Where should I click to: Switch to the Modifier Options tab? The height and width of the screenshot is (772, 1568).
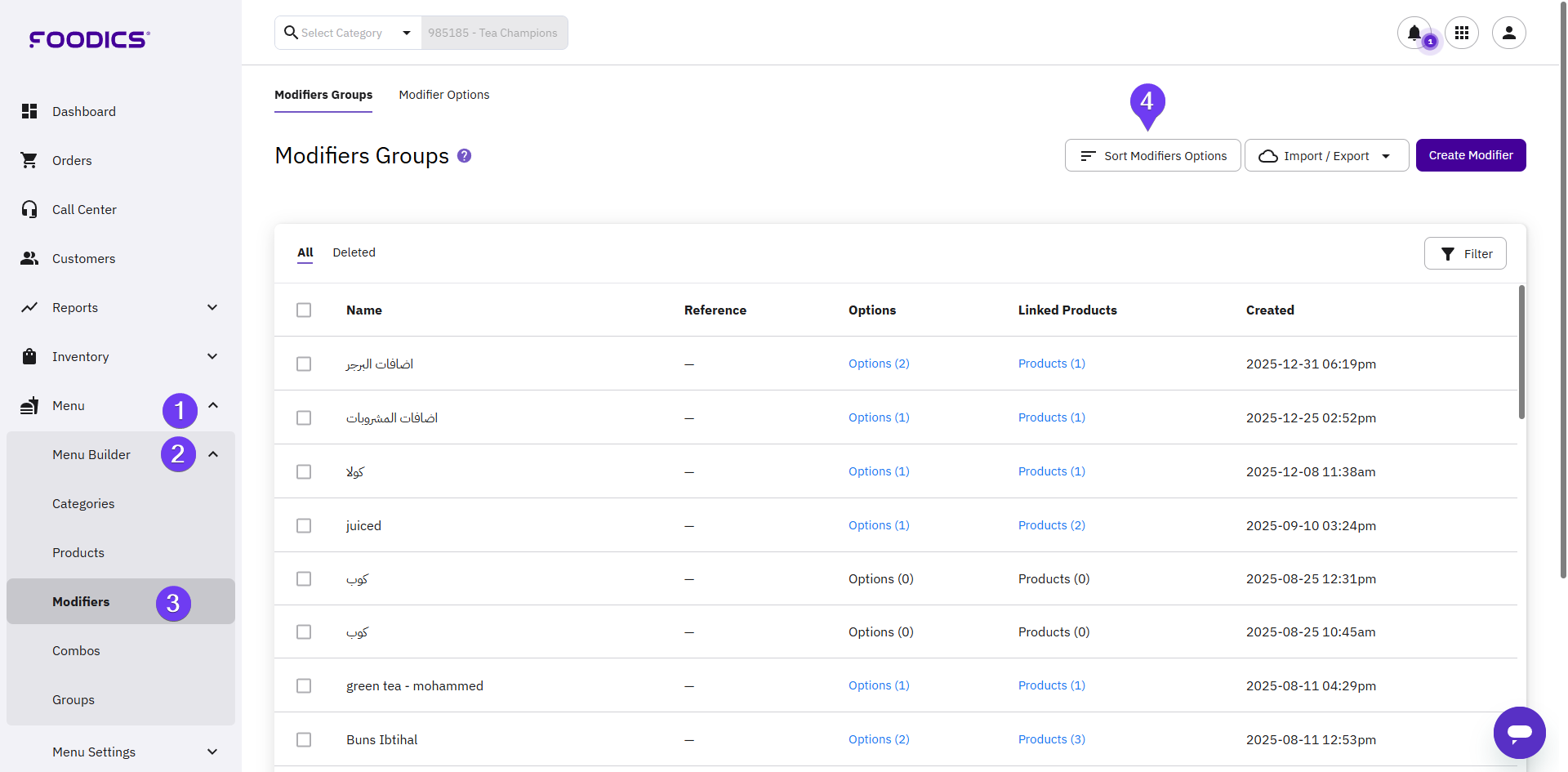[444, 95]
